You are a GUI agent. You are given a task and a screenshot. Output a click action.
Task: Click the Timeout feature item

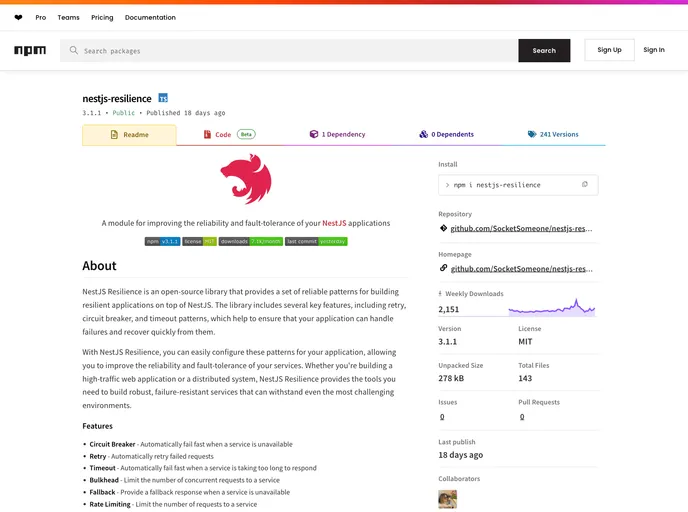pos(203,468)
